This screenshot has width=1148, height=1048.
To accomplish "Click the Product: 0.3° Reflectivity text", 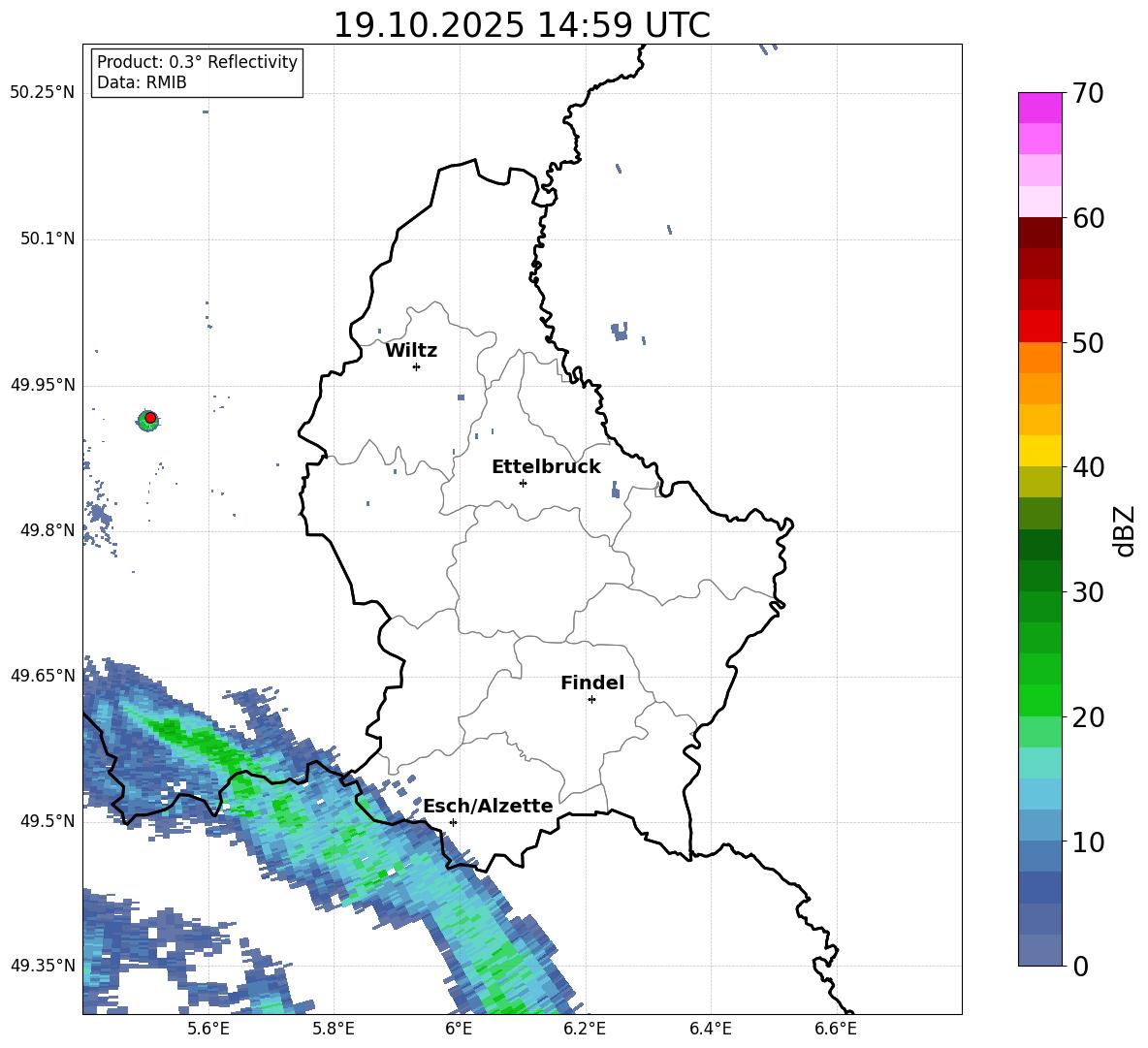I will [x=197, y=62].
